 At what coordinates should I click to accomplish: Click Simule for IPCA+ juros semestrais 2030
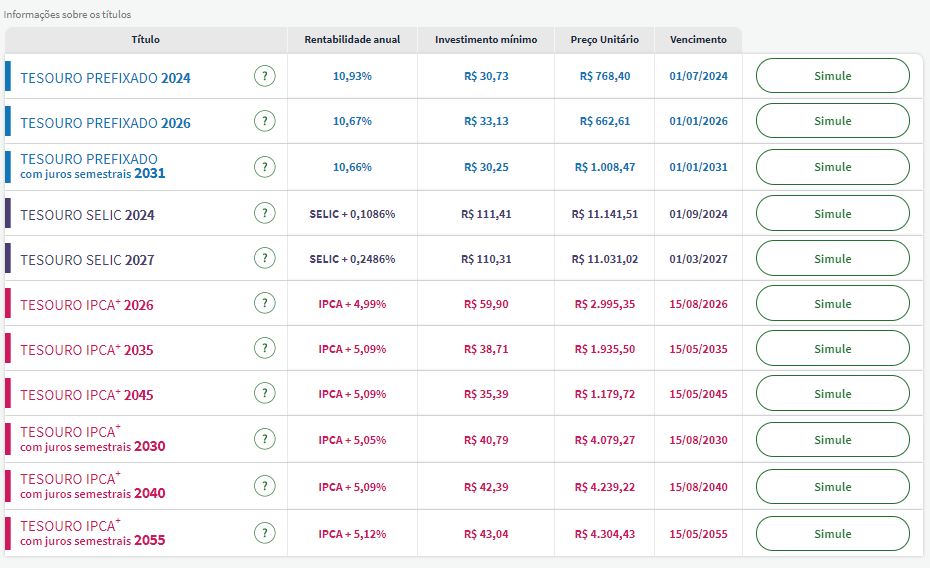click(833, 440)
